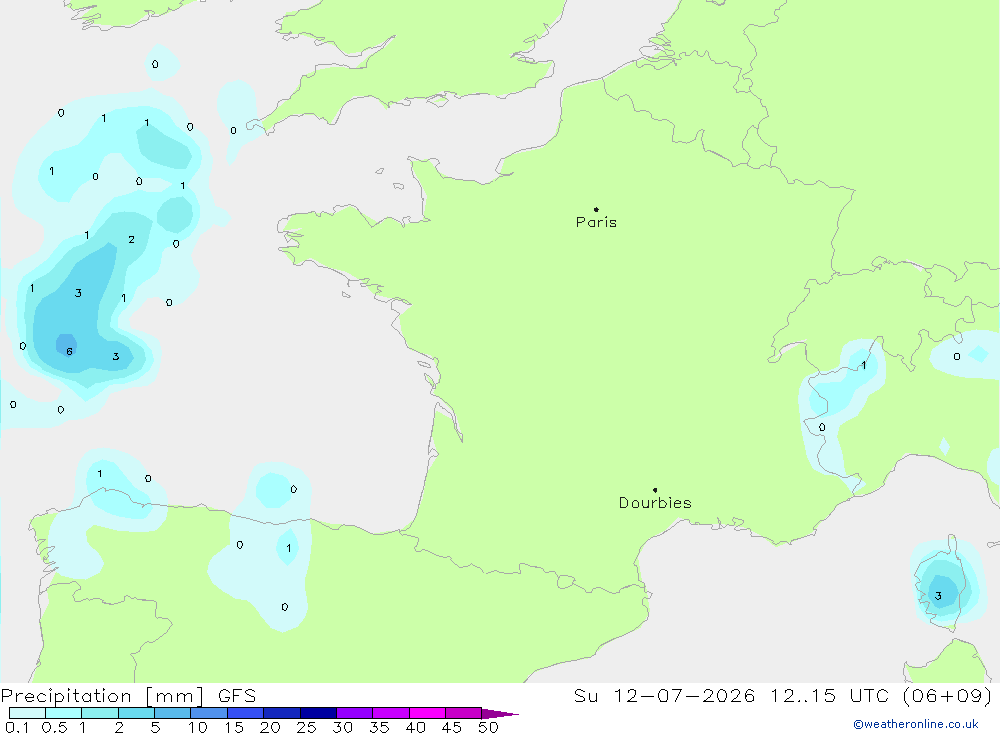
Task: Click the purple arrow tip above 50 mm
Action: 500,714
